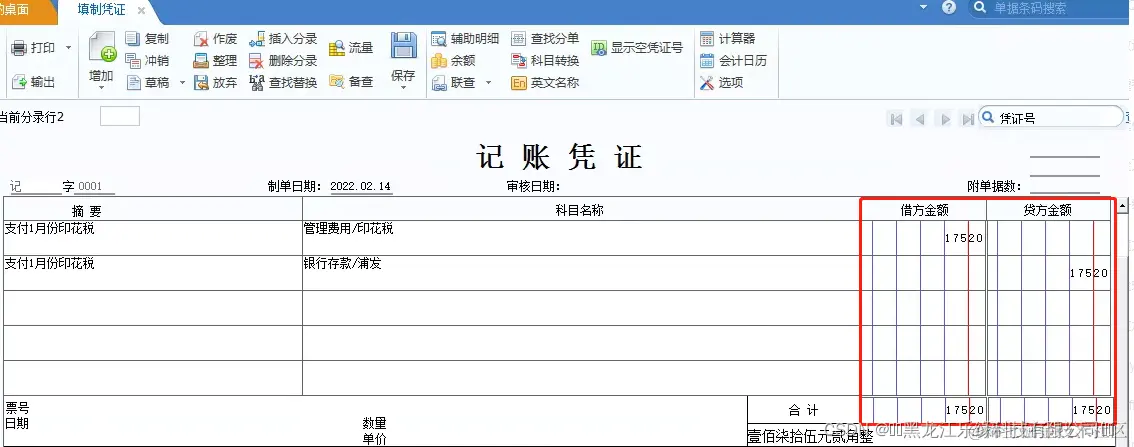Click 插入分录 (Insert entry)

click(x=283, y=39)
